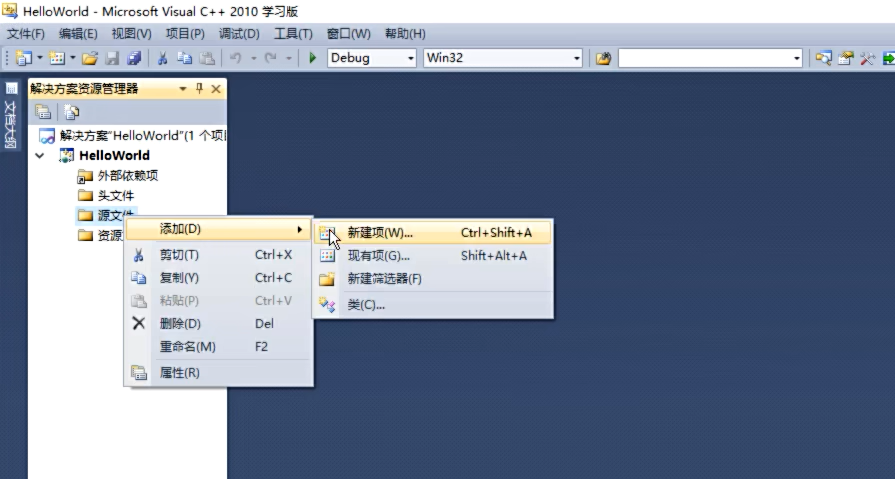Open the 帮助(H) menu
Image resolution: width=895 pixels, height=479 pixels.
405,34
